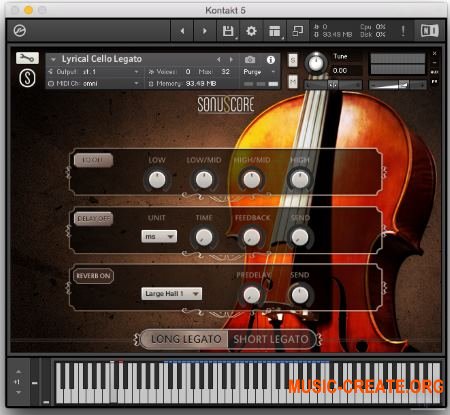450x415 pixels.
Task: Click the Tune knob
Action: click(x=316, y=63)
